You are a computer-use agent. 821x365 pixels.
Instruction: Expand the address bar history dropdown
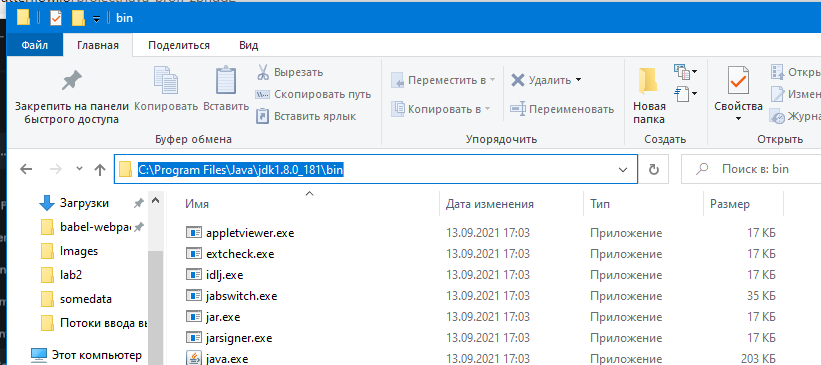point(623,169)
